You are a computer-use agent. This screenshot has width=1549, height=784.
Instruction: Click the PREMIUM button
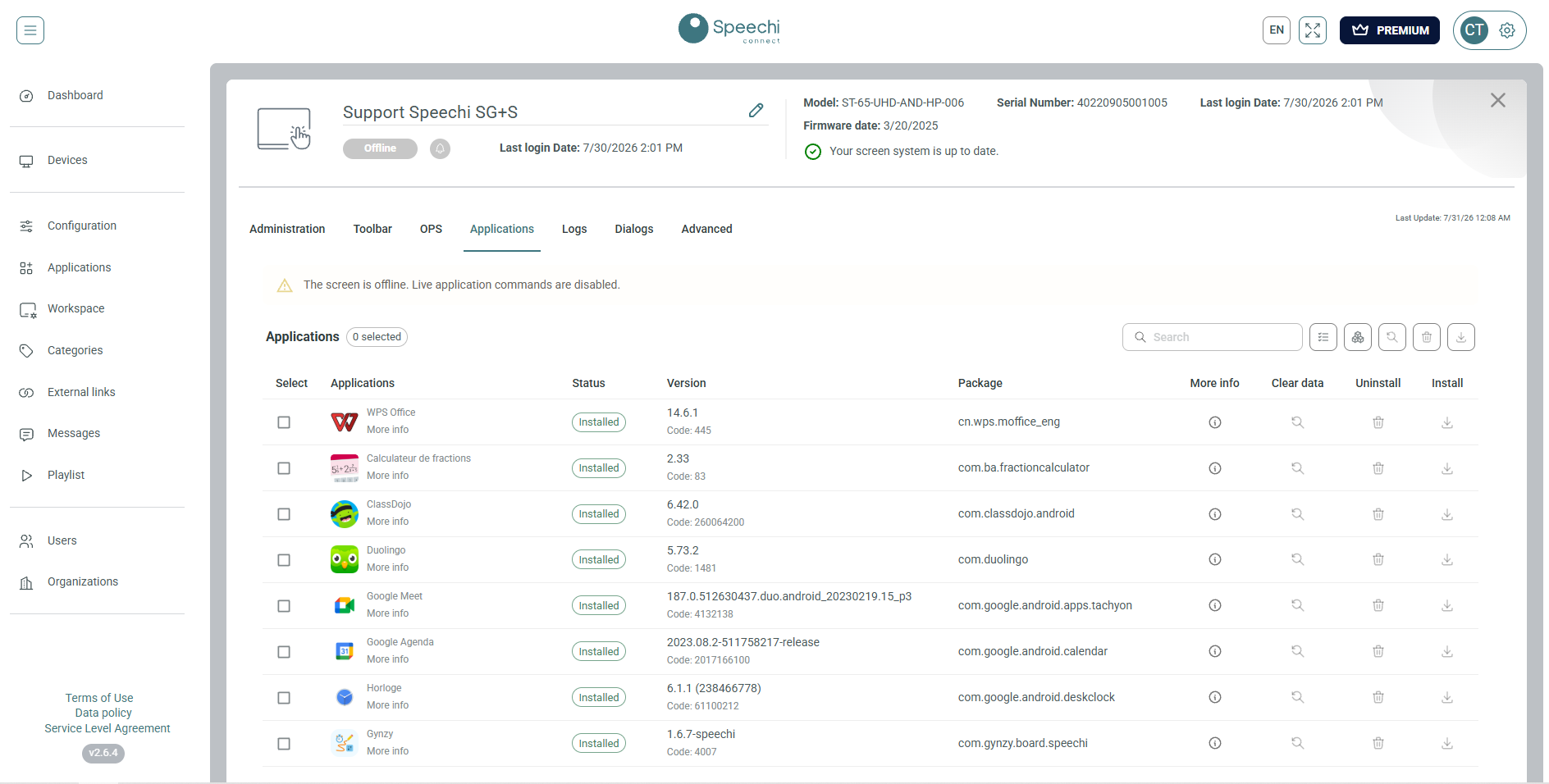pyautogui.click(x=1389, y=30)
